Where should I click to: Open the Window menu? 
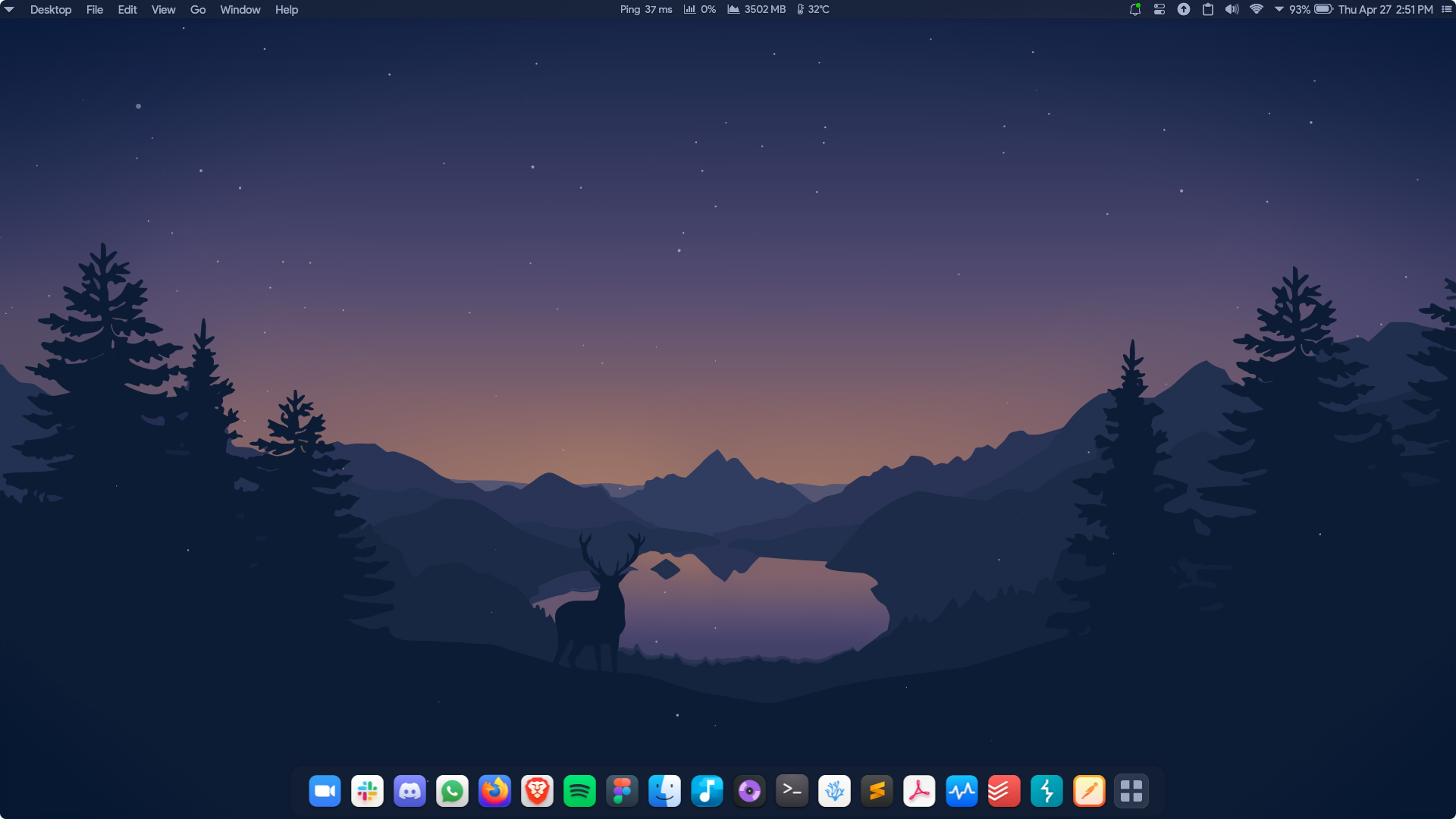pos(240,9)
